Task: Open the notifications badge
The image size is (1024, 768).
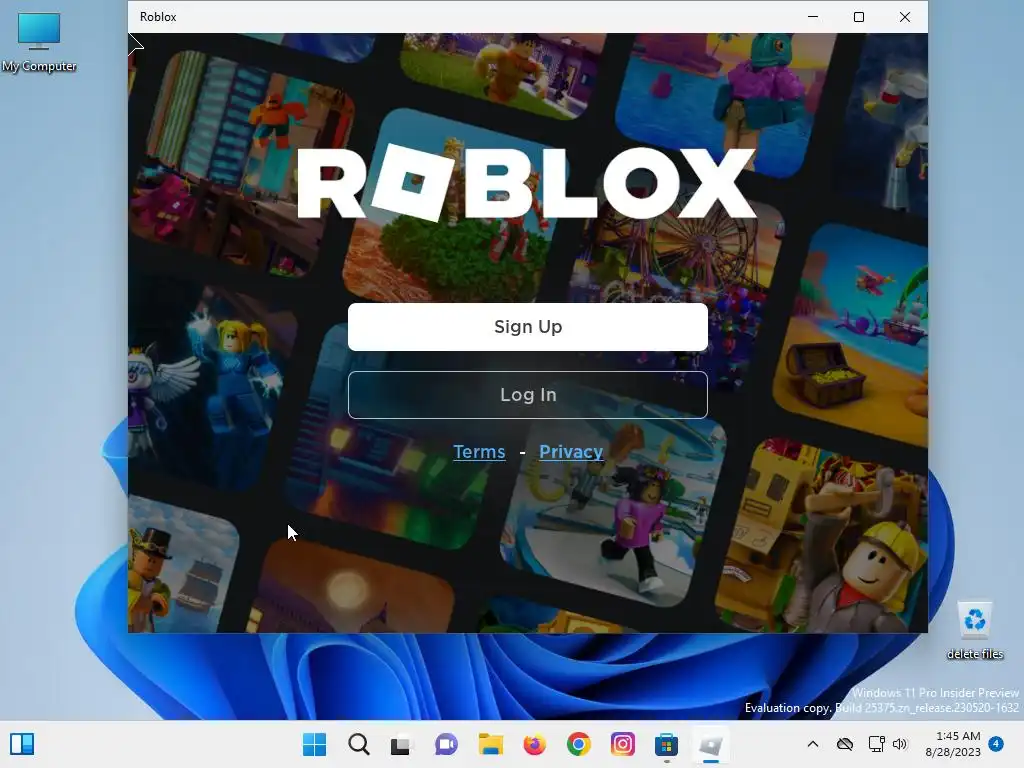Action: click(x=996, y=743)
